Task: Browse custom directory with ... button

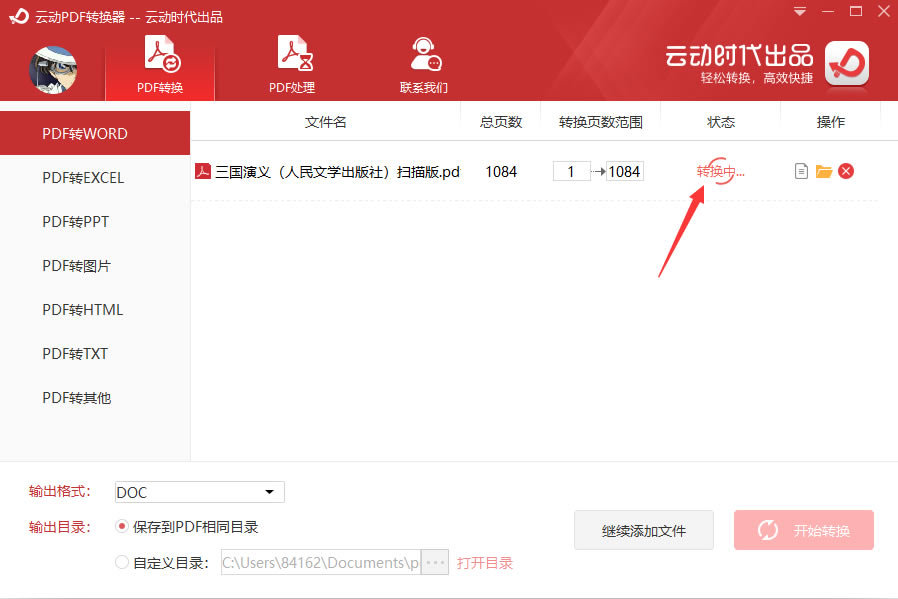Action: [x=435, y=562]
